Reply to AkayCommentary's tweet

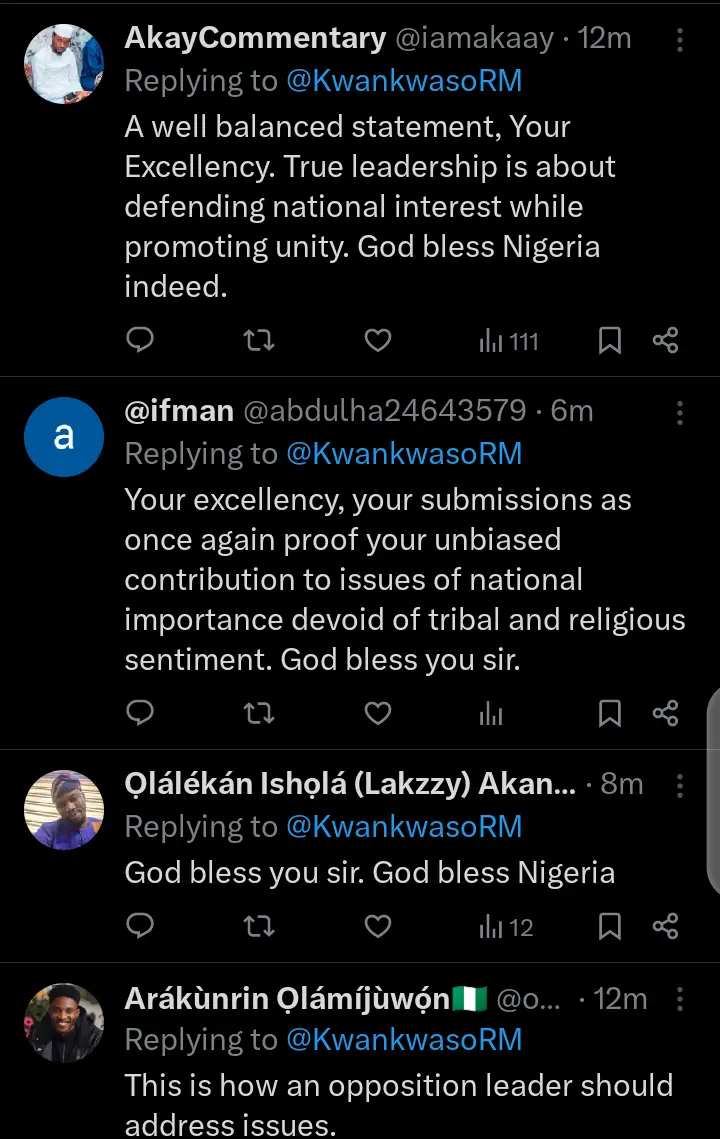click(141, 341)
